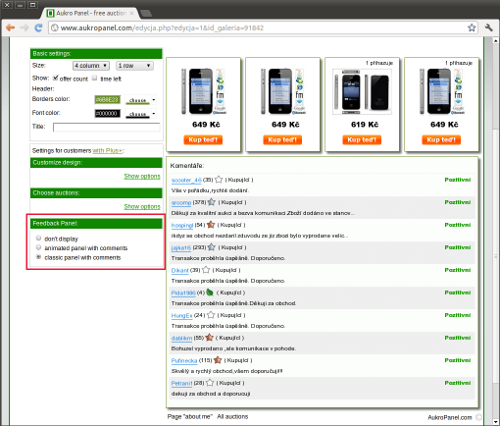Click into the Title input field
Viewport: 500px width, 426px height.
106,127
